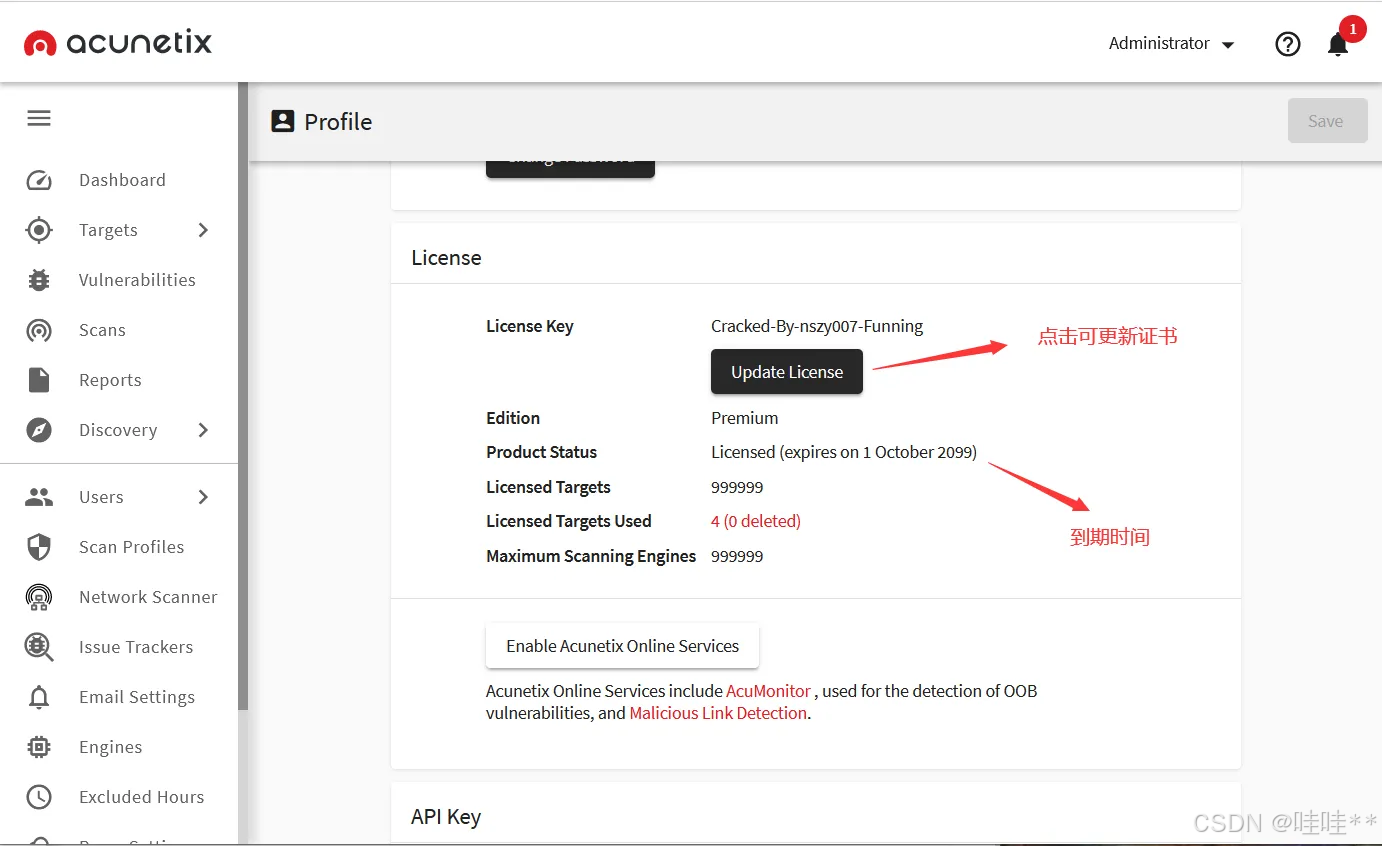Click the Profile page person icon
Viewport: 1382px width, 846px height.
283,121
